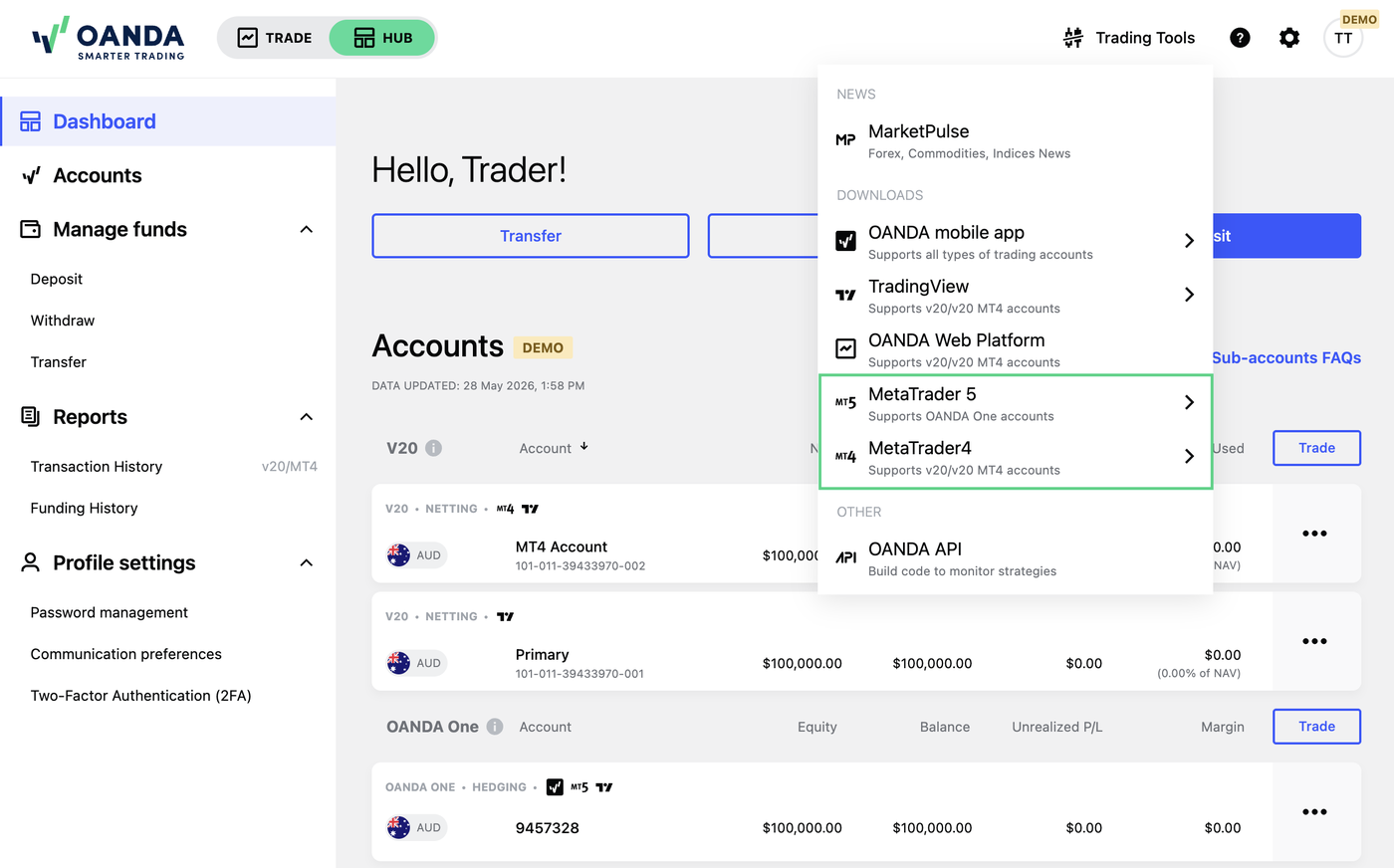Open Two-Factor Authentication (2FA) settings
Screen dimensions: 1394x868
tap(141, 696)
